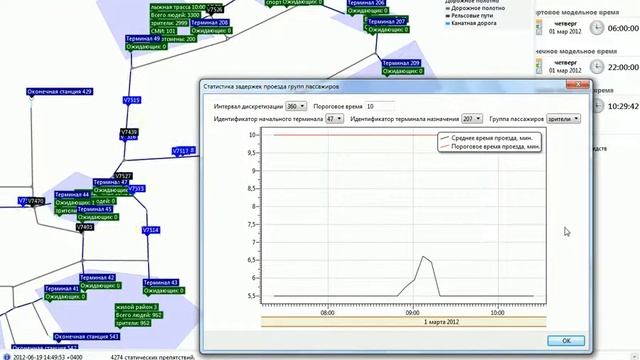640x360 pixels.
Task: Click the 08:00 axis label on chart
Action: (x=327, y=313)
